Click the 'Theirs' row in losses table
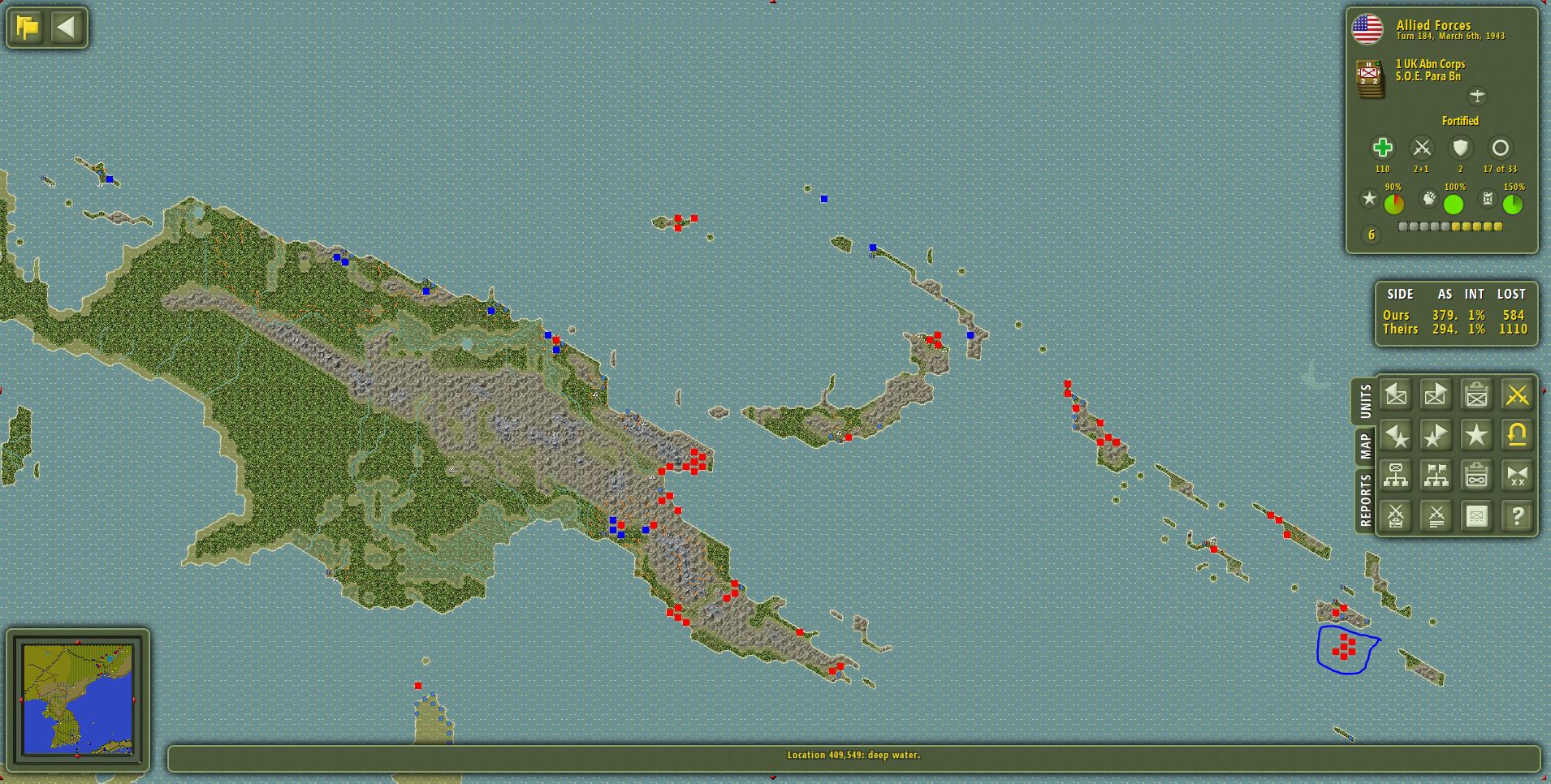Image resolution: width=1551 pixels, height=784 pixels. click(1454, 329)
